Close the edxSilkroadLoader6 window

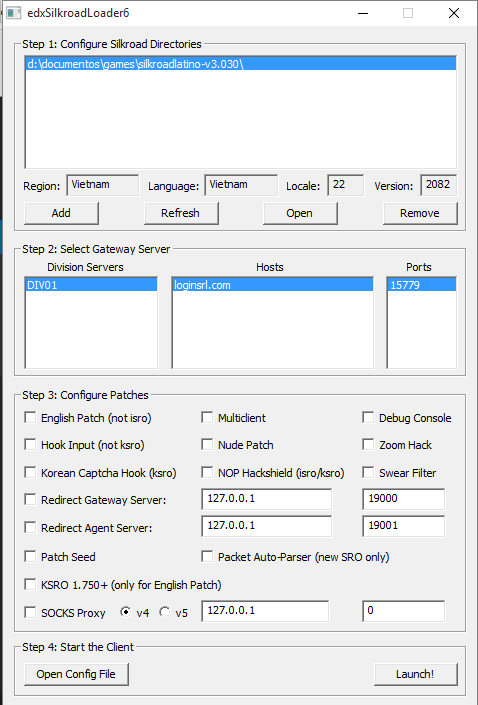[x=454, y=13]
